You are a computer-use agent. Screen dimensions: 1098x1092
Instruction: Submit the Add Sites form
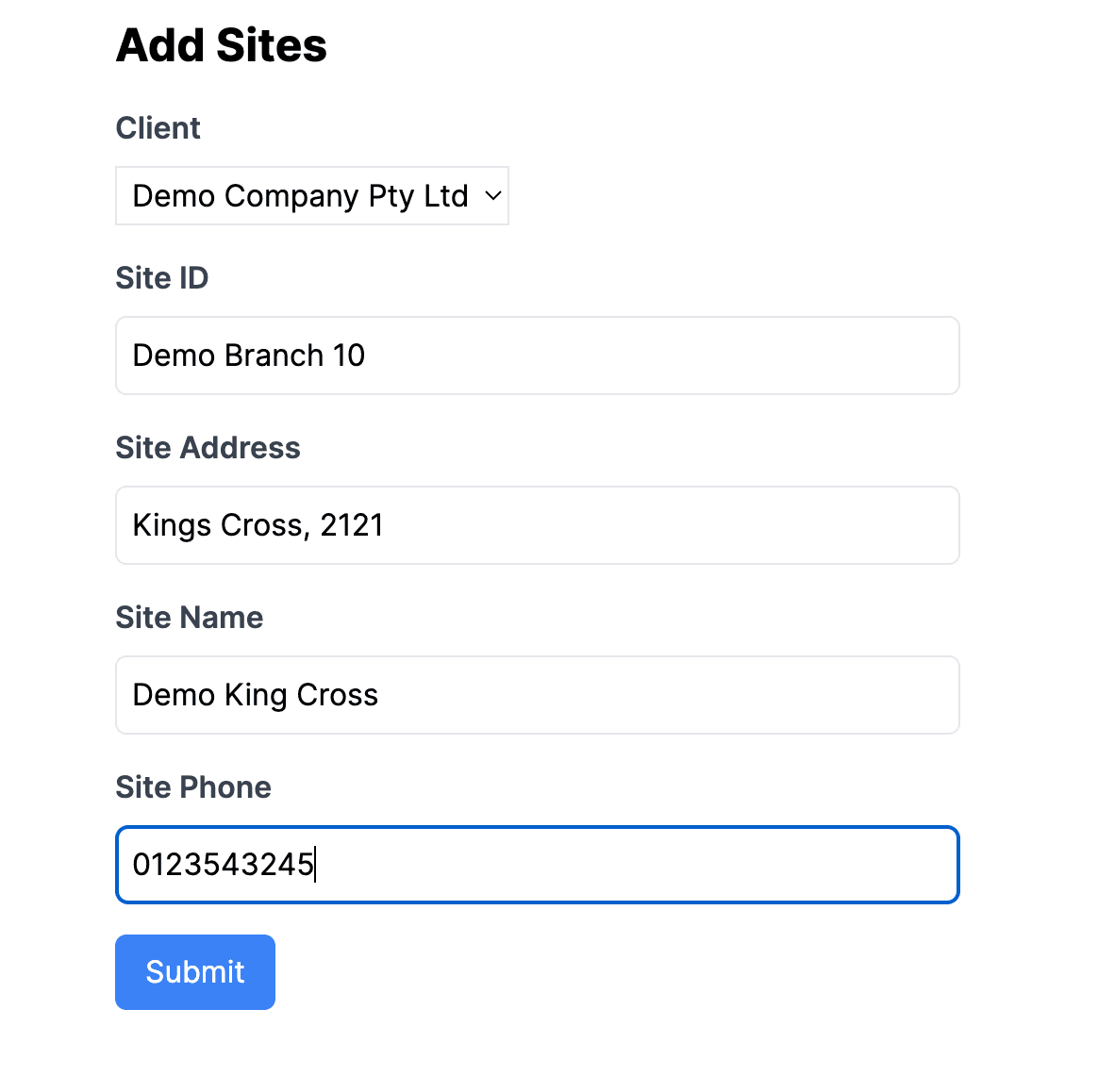[195, 972]
